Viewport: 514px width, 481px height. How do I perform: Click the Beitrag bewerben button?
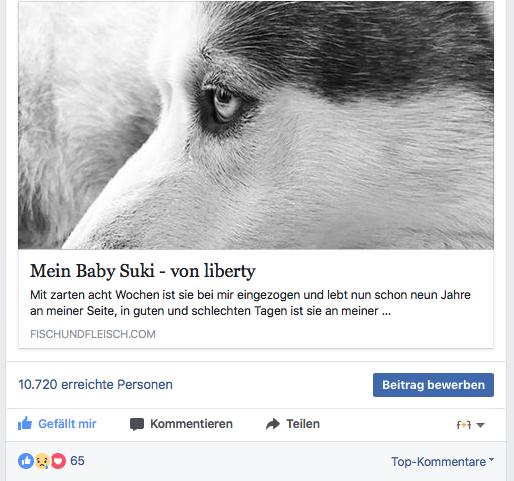[433, 385]
